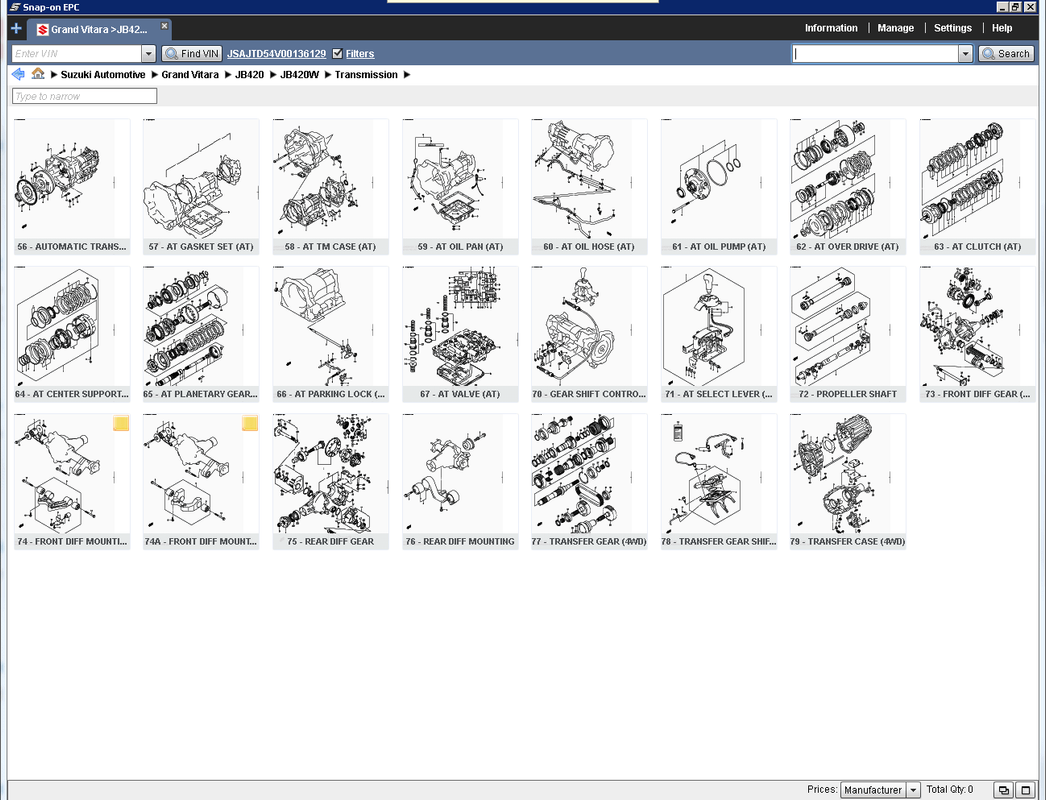Expand the VIN history dropdown
Viewport: 1046px width, 800px height.
coord(149,53)
